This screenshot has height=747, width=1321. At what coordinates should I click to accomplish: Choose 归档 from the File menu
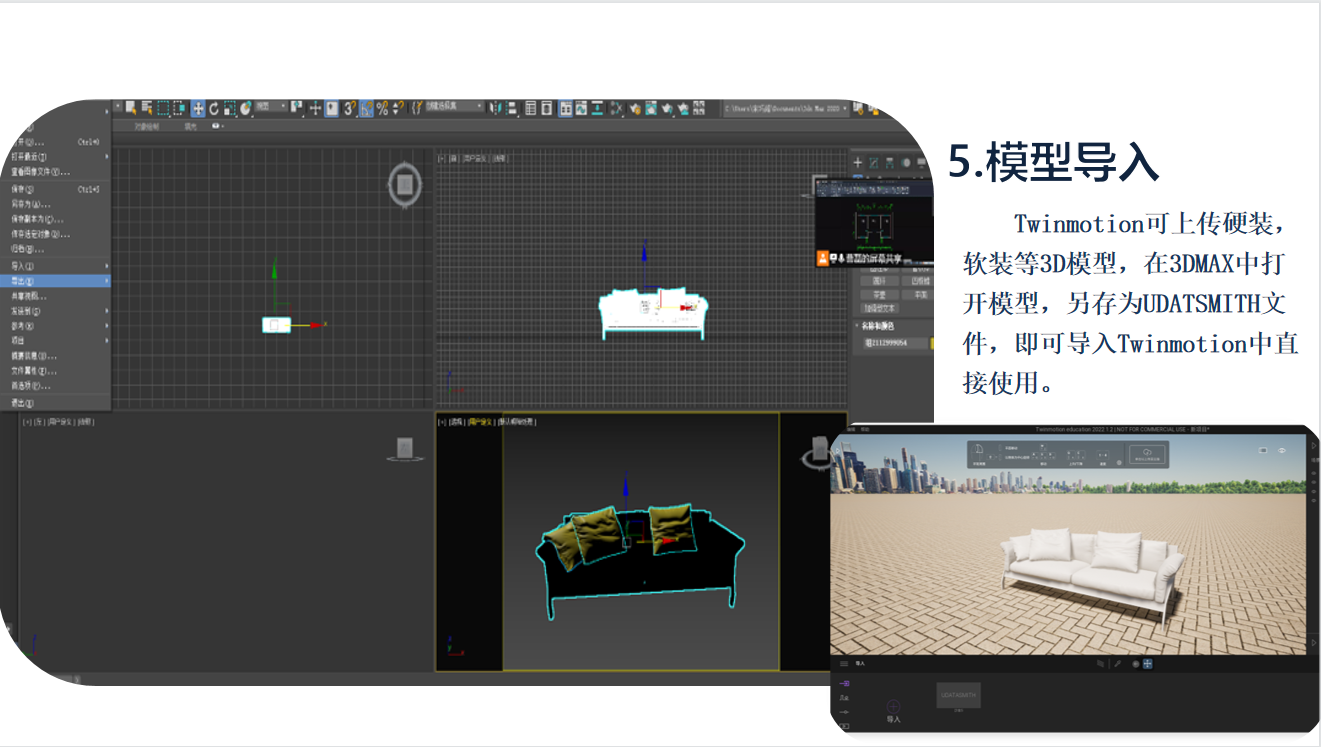[x=27, y=249]
